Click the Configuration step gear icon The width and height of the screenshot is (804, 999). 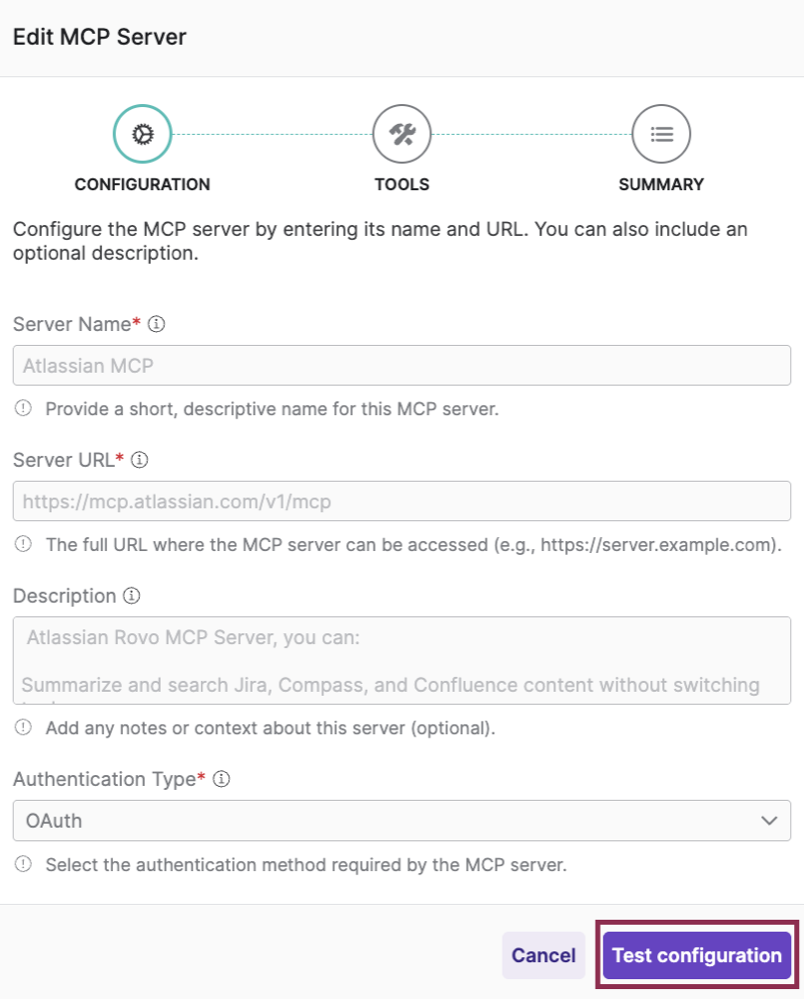click(142, 133)
